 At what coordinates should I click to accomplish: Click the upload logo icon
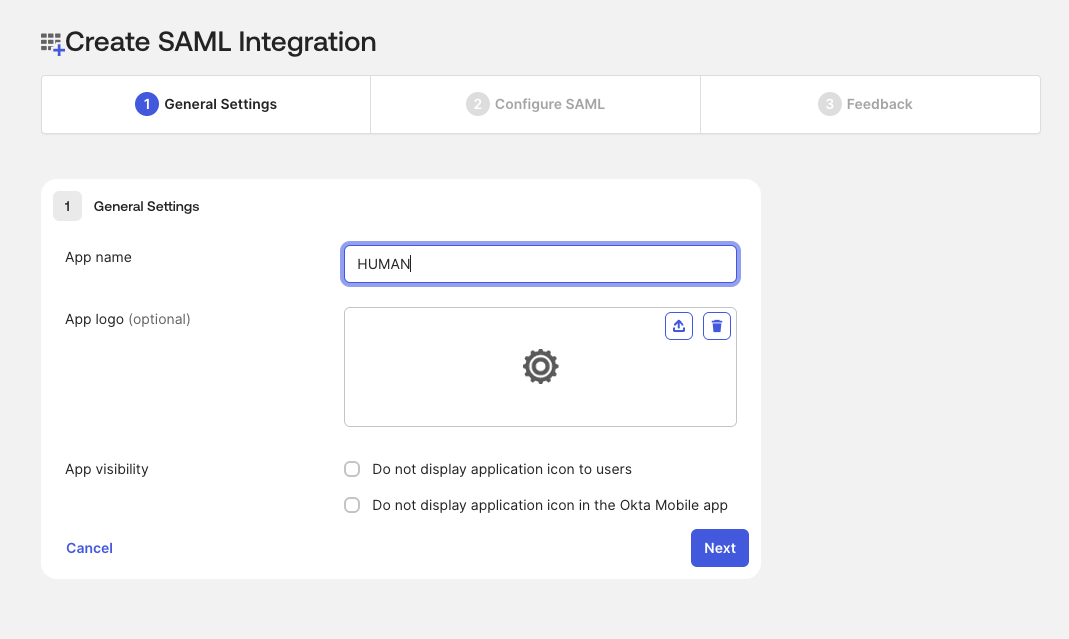[679, 326]
